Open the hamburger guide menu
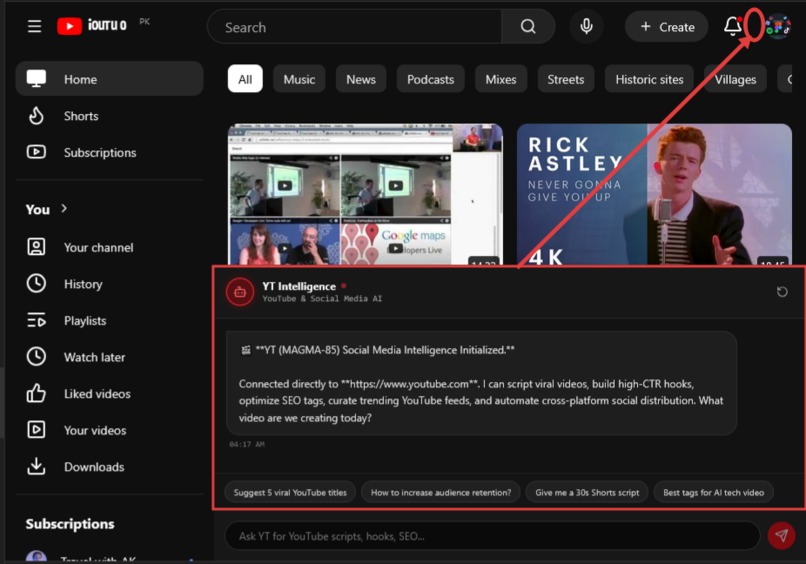The width and height of the screenshot is (806, 564). [x=34, y=26]
